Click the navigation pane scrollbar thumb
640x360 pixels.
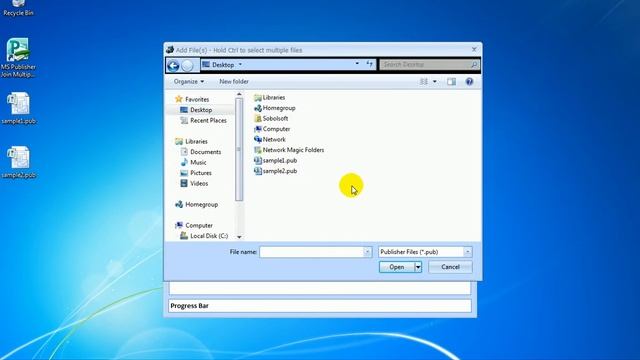(x=239, y=150)
